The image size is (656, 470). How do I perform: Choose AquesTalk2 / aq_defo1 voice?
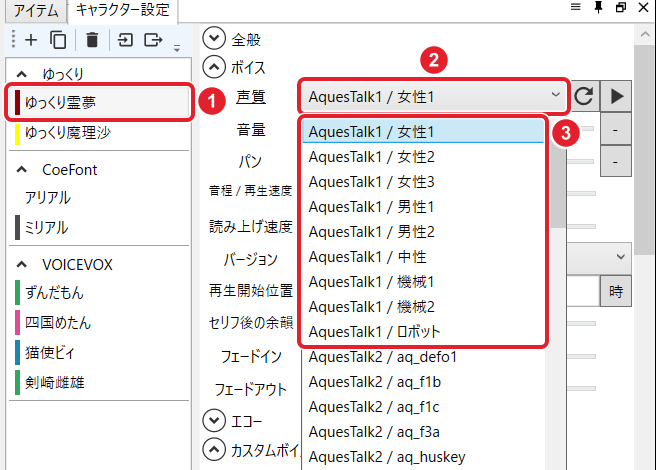[x=423, y=357]
